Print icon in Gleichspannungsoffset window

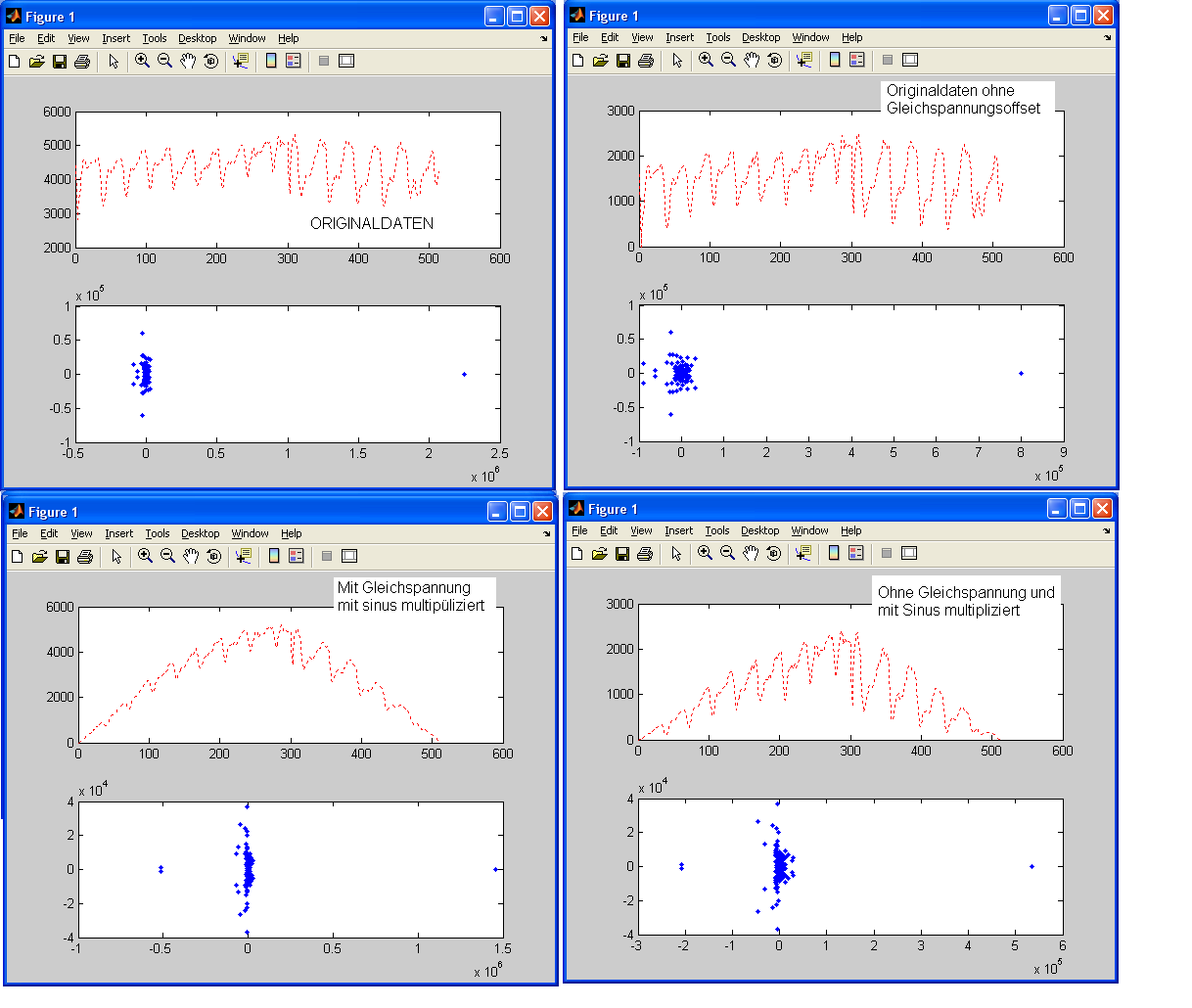[x=645, y=60]
